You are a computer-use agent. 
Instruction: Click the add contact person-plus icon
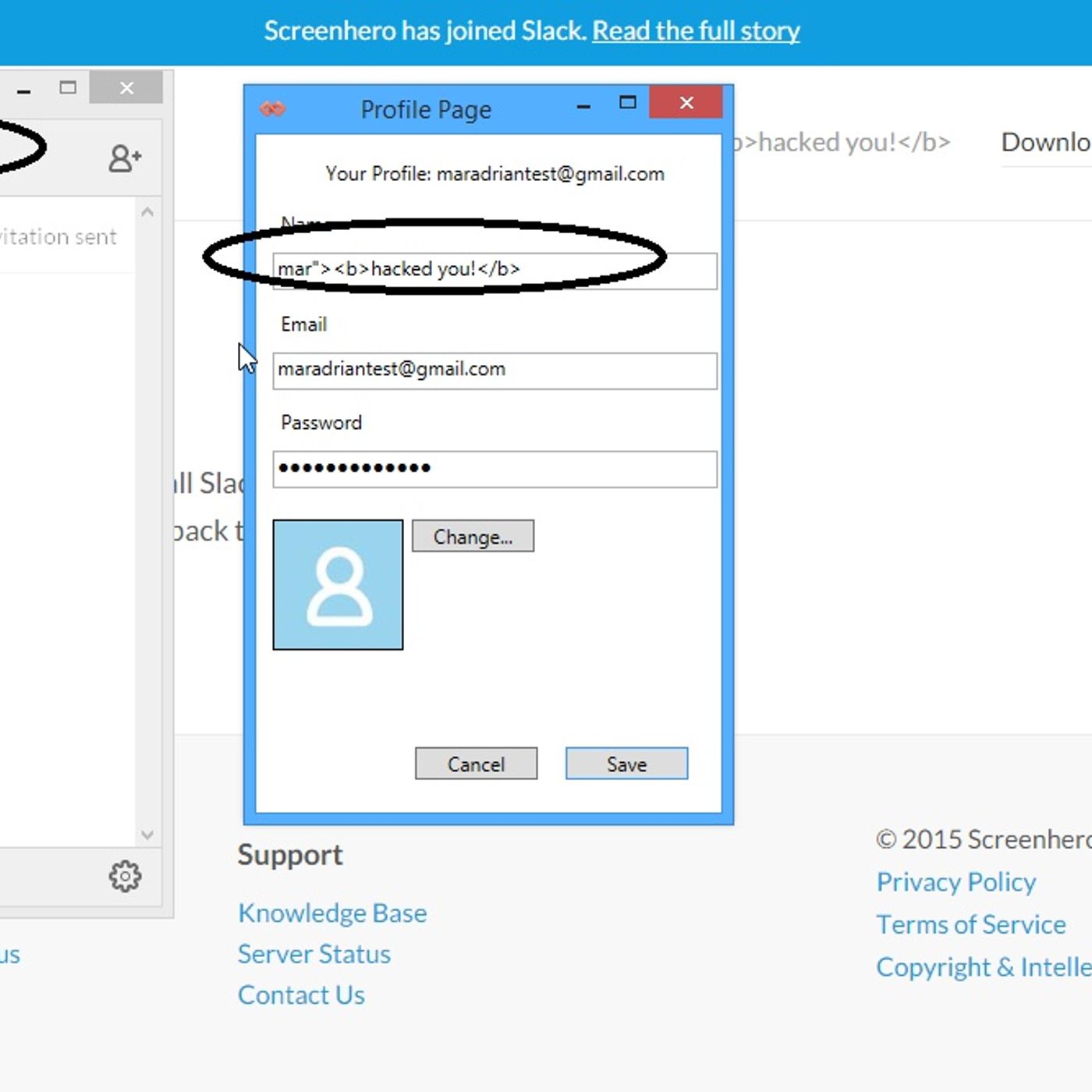[124, 158]
